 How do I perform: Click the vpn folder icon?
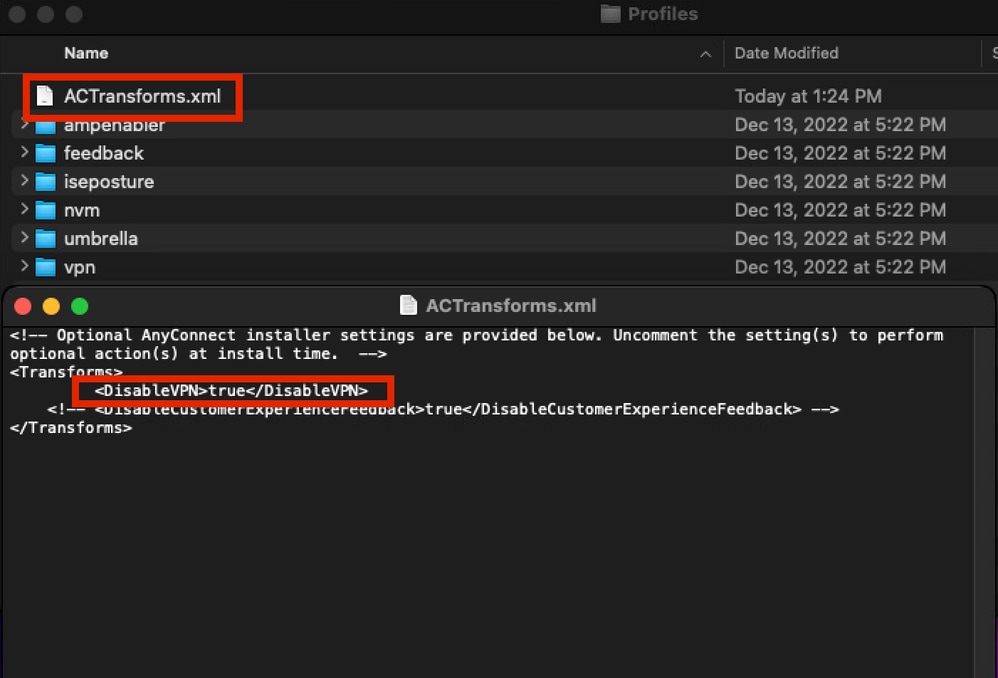pyautogui.click(x=45, y=267)
